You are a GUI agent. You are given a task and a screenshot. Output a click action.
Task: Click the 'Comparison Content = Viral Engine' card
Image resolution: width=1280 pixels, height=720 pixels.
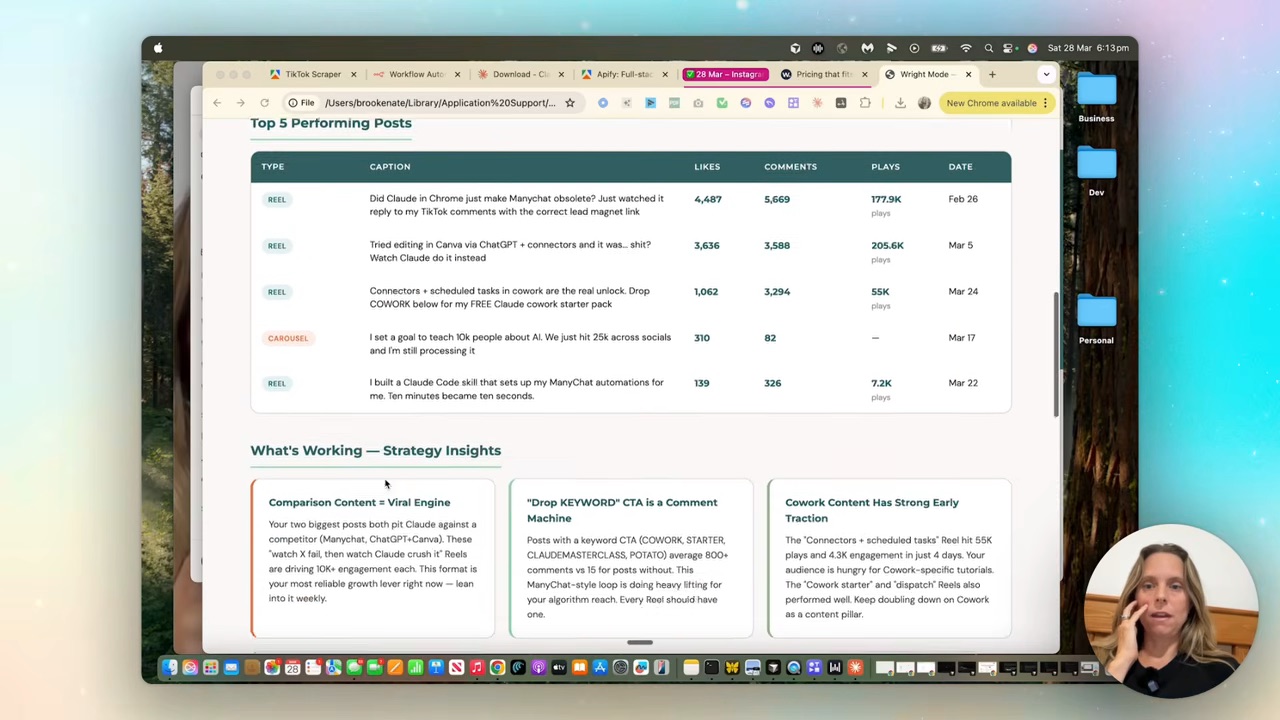[372, 558]
